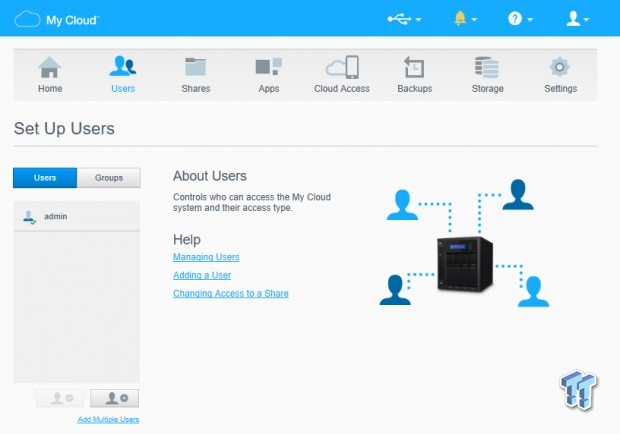This screenshot has height=434, width=620.
Task: Open the Backups clock icon
Action: 414,67
